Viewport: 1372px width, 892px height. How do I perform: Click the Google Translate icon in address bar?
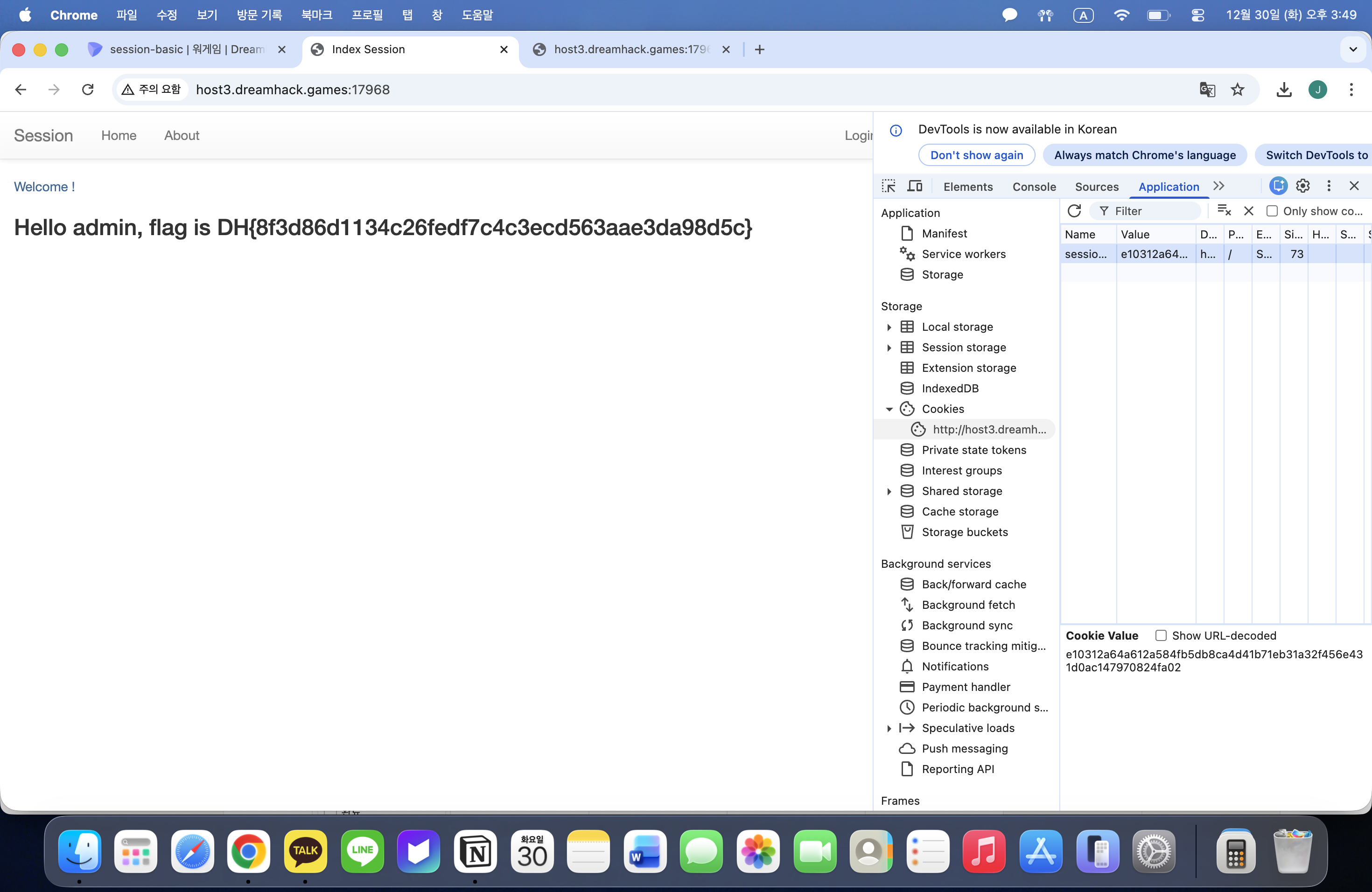click(x=1207, y=89)
